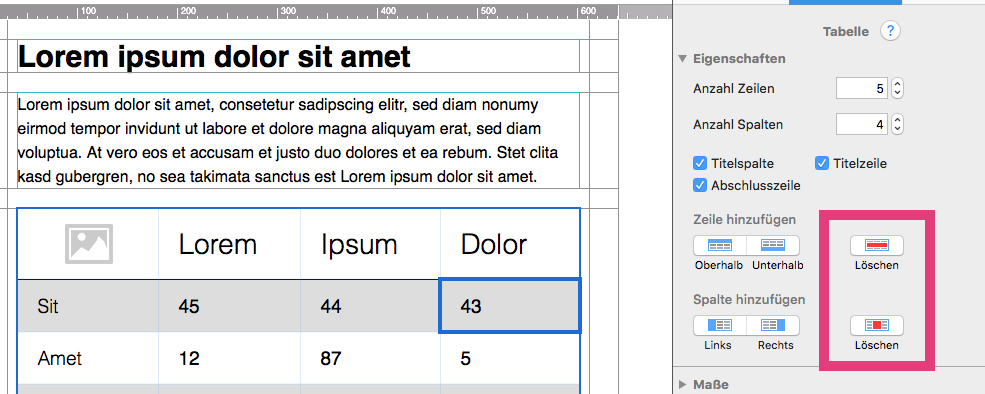This screenshot has height=394, width=985.
Task: Click the 300 mark on horizontal ruler
Action: [x=287, y=11]
